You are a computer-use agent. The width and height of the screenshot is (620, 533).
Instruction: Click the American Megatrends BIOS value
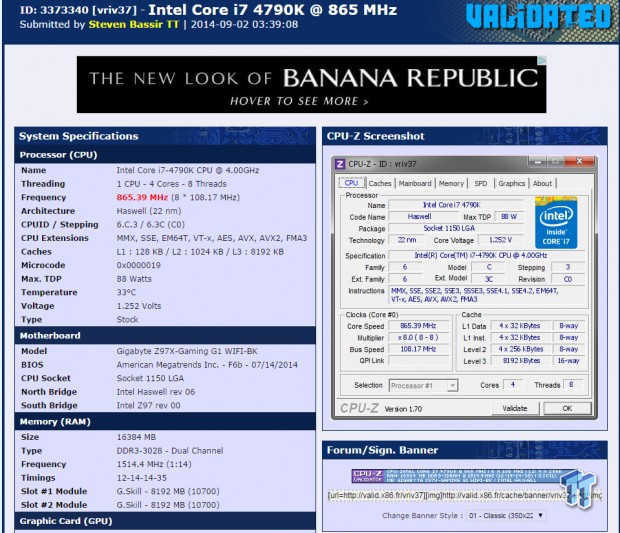tap(207, 365)
